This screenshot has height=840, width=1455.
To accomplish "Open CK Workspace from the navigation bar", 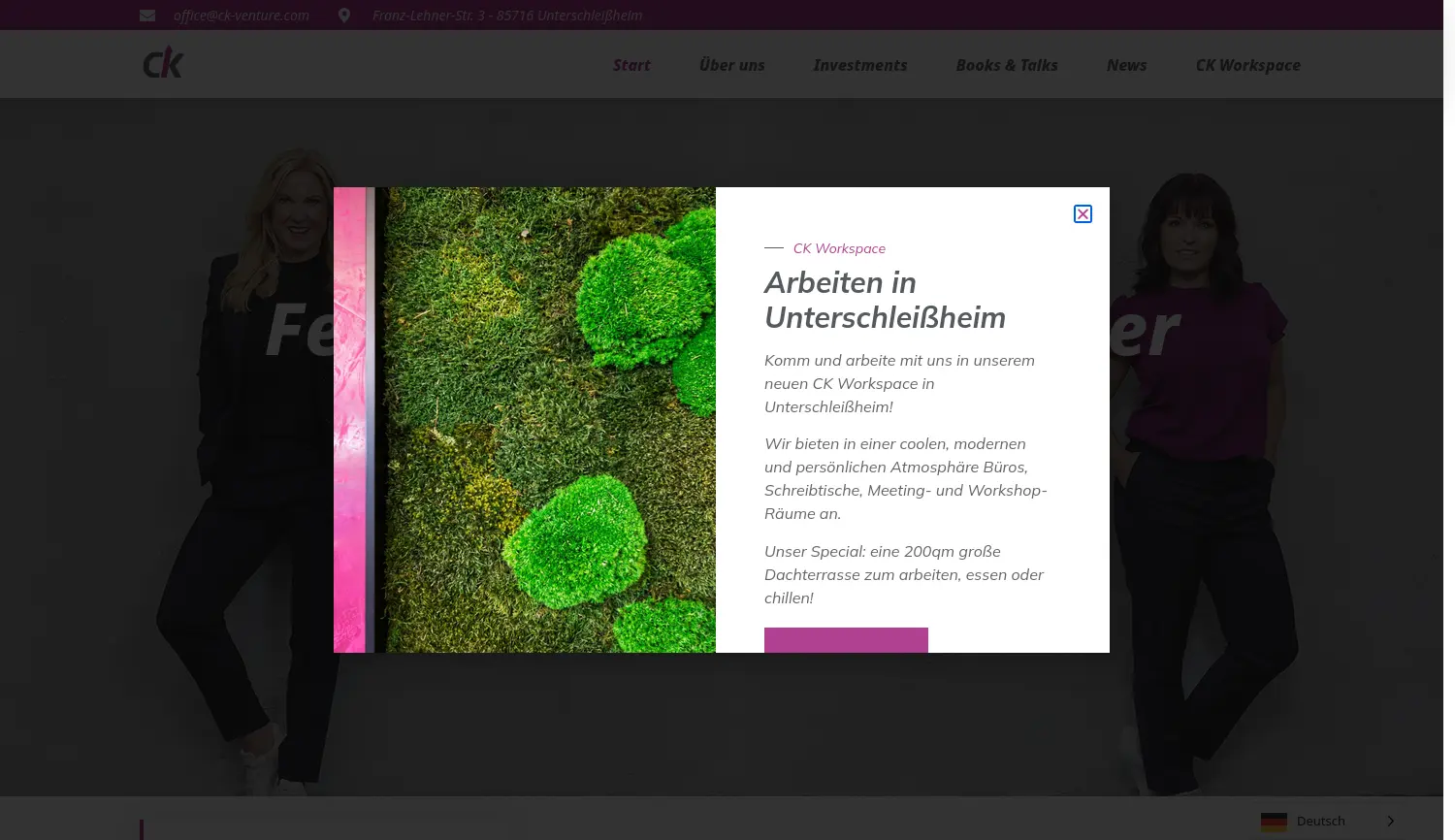I will tap(1248, 65).
